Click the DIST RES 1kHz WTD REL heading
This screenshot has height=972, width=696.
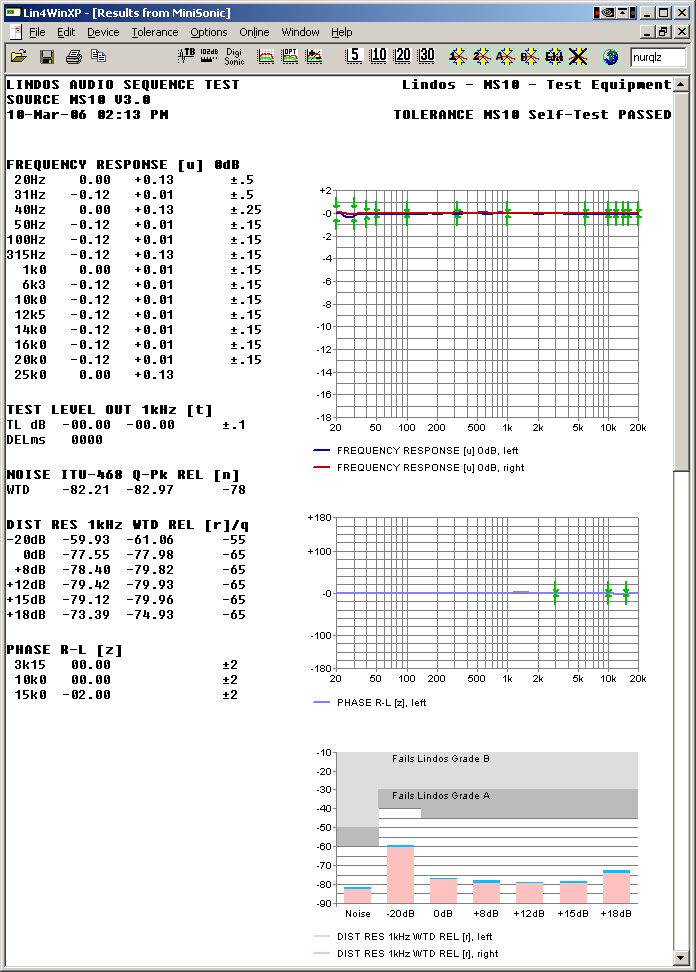coord(127,525)
